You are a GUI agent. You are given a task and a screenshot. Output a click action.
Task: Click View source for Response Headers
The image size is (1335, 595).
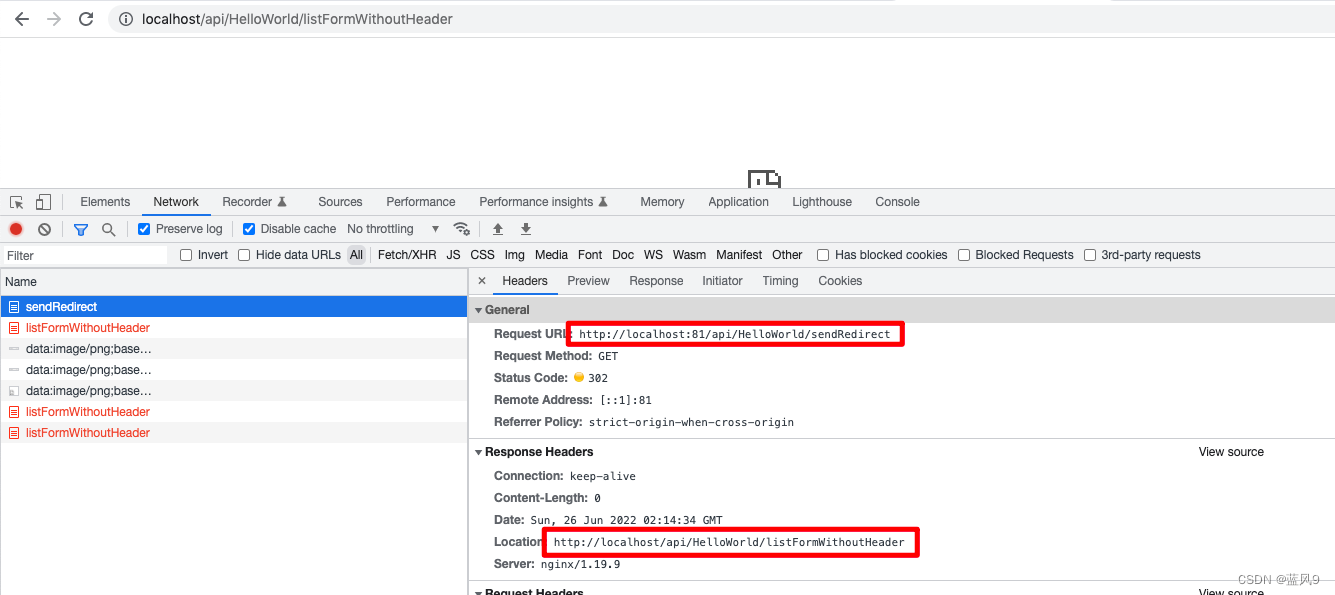pyautogui.click(x=1231, y=452)
